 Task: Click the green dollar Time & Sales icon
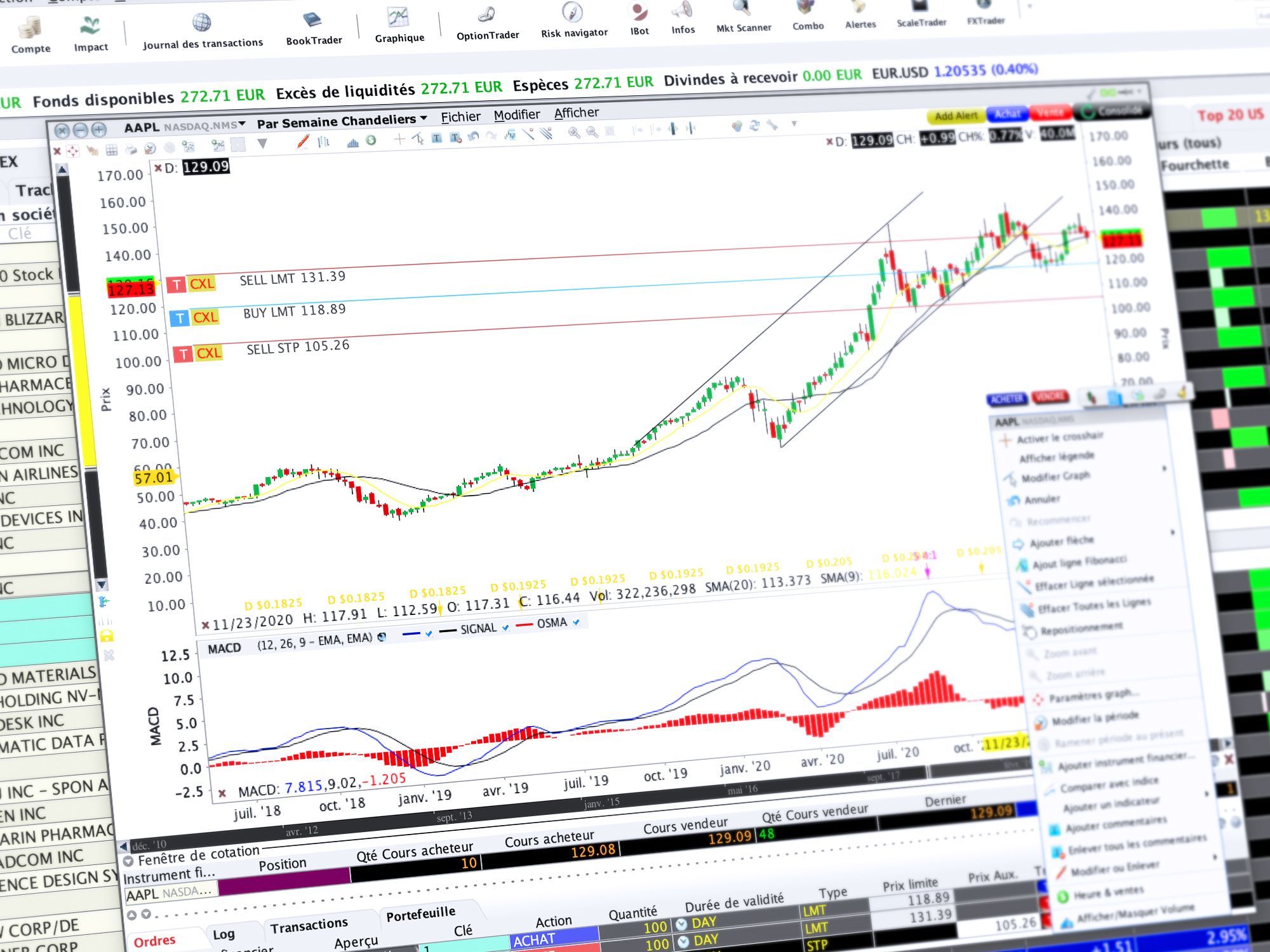(x=371, y=140)
